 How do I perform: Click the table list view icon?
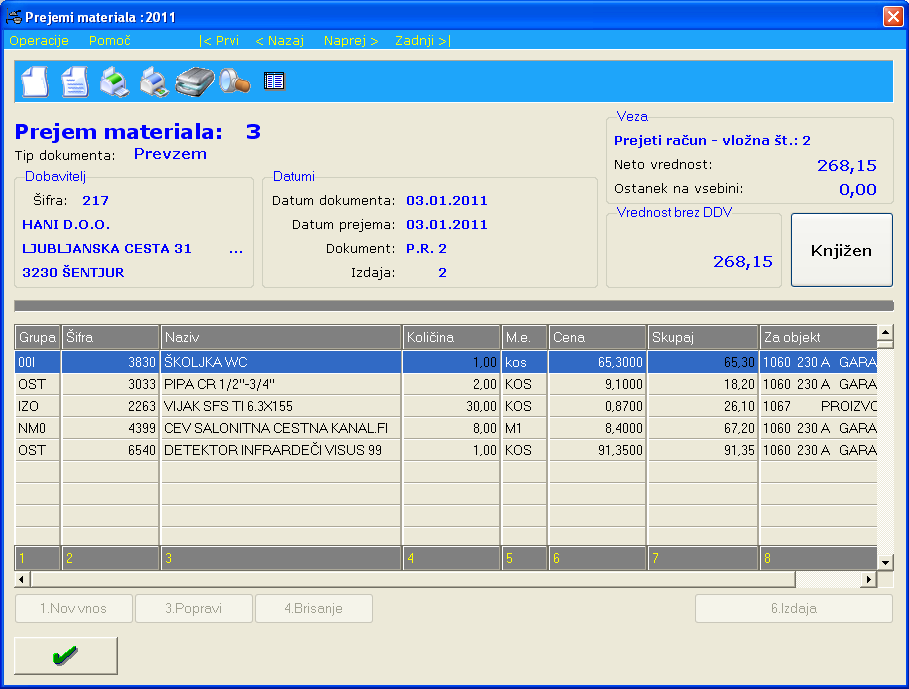pyautogui.click(x=274, y=81)
